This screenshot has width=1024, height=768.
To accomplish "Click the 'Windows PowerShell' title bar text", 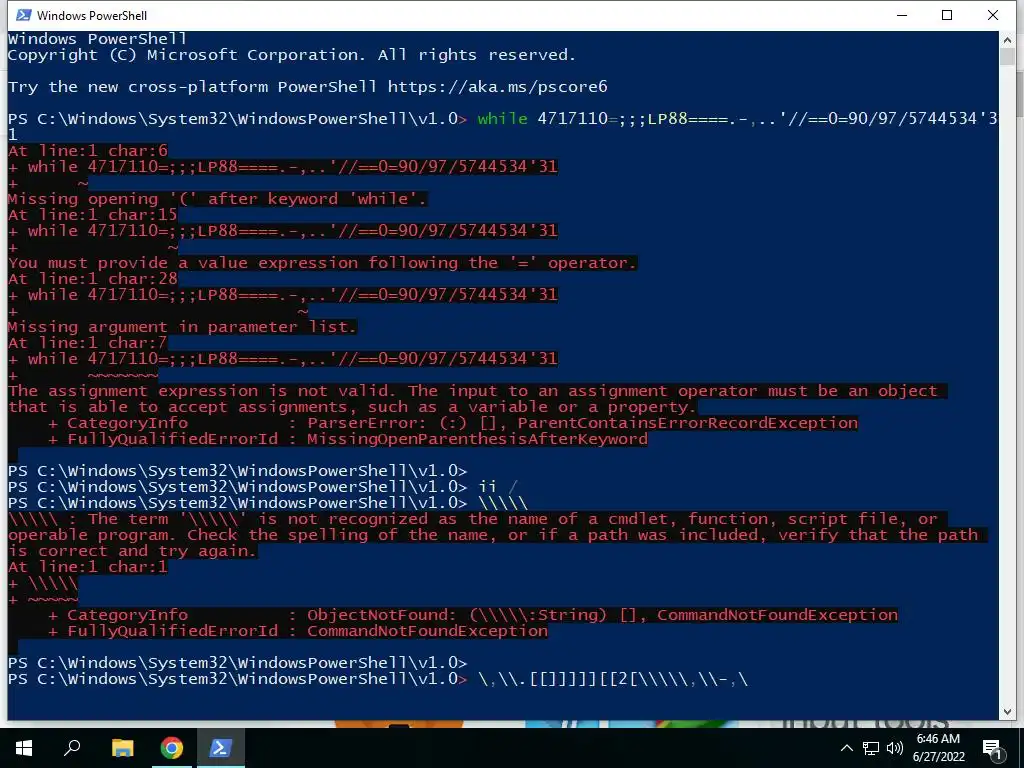I will pyautogui.click(x=91, y=15).
